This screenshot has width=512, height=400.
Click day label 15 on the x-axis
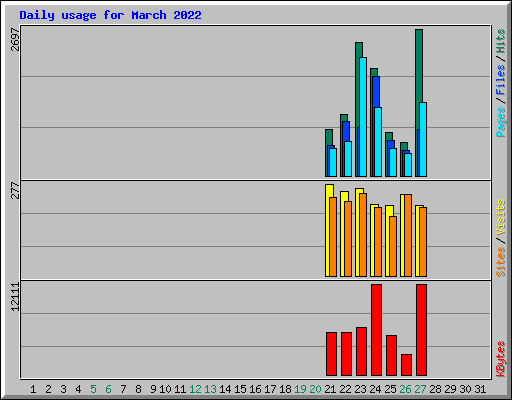click(x=240, y=389)
